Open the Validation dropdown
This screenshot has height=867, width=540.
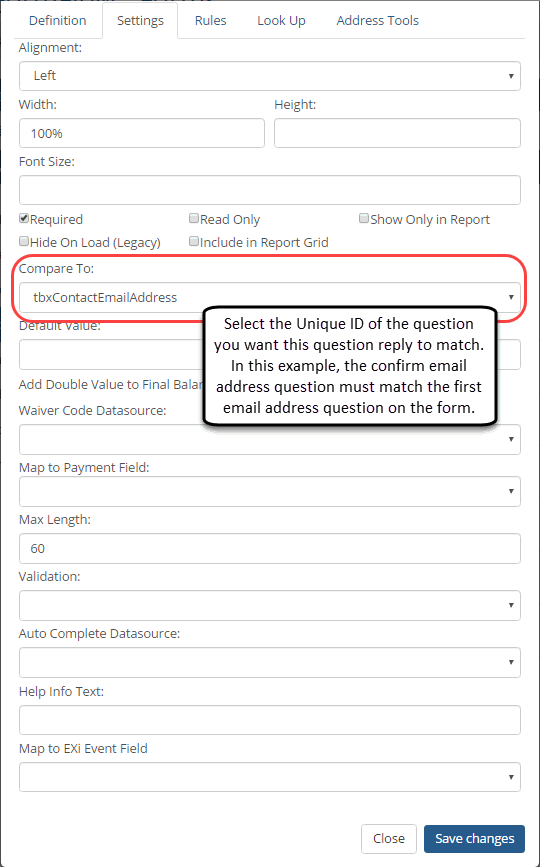270,605
